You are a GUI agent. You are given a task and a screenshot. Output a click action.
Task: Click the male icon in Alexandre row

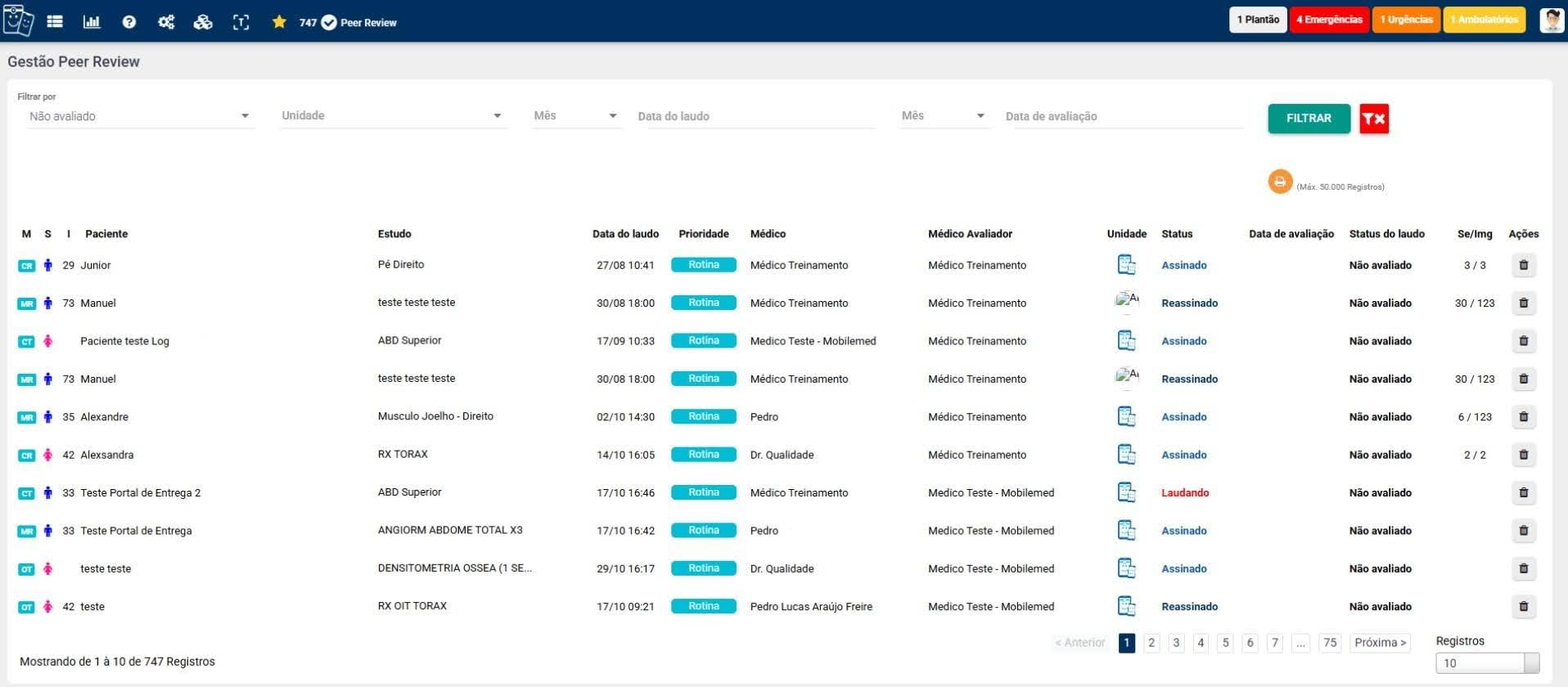click(48, 417)
